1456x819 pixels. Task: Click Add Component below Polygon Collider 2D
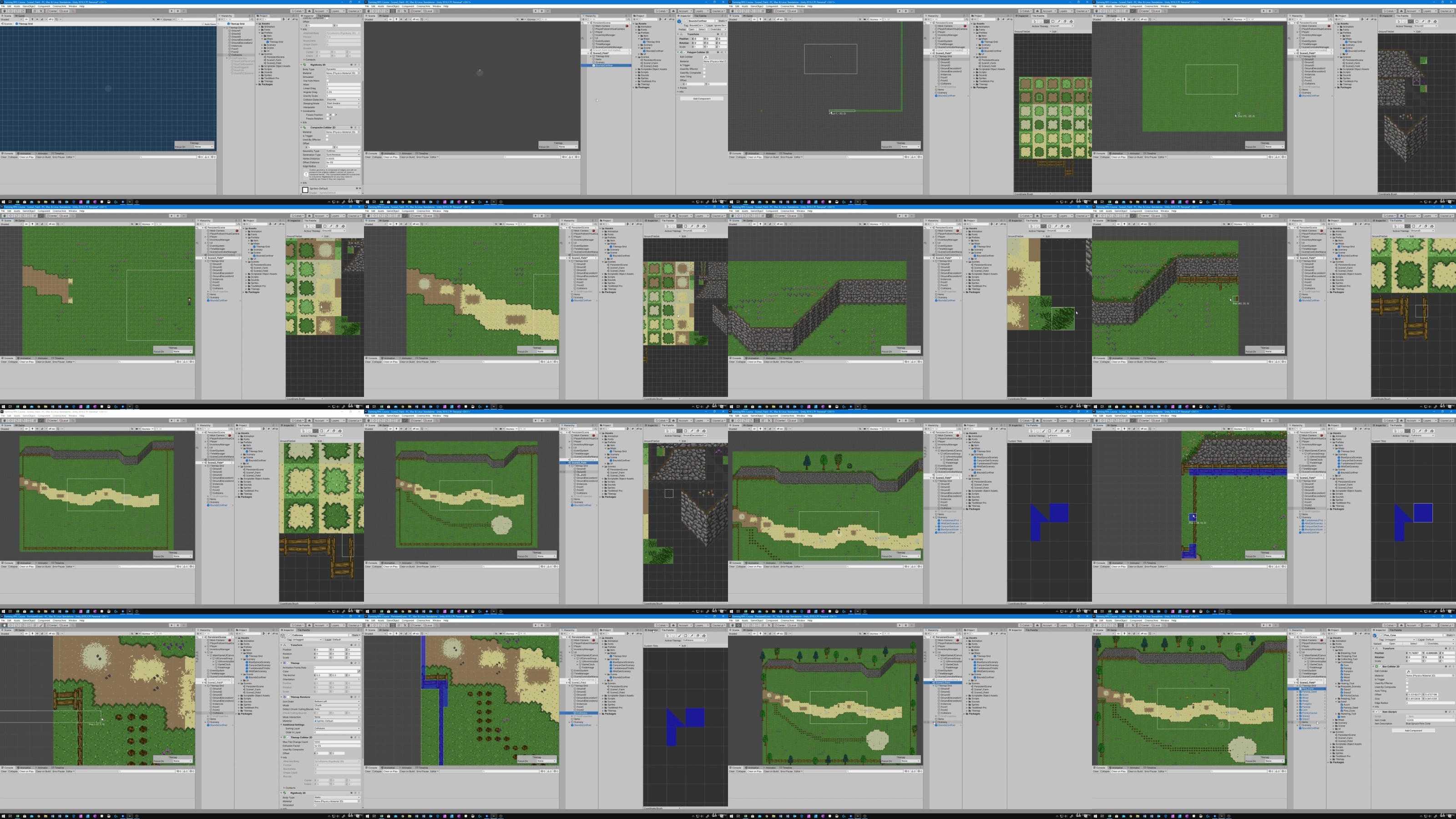pyautogui.click(x=702, y=98)
